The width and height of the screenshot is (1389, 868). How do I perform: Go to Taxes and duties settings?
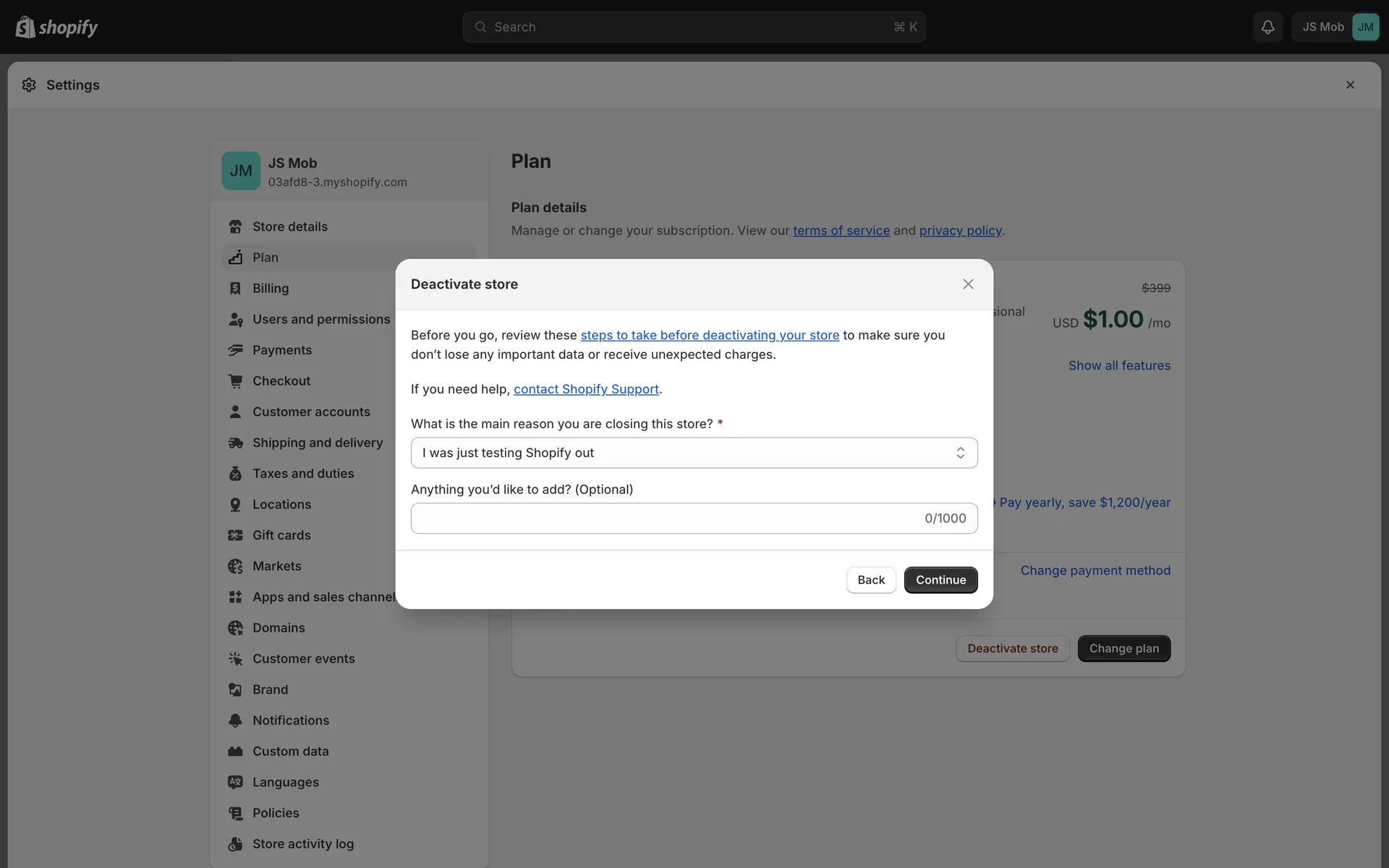302,474
